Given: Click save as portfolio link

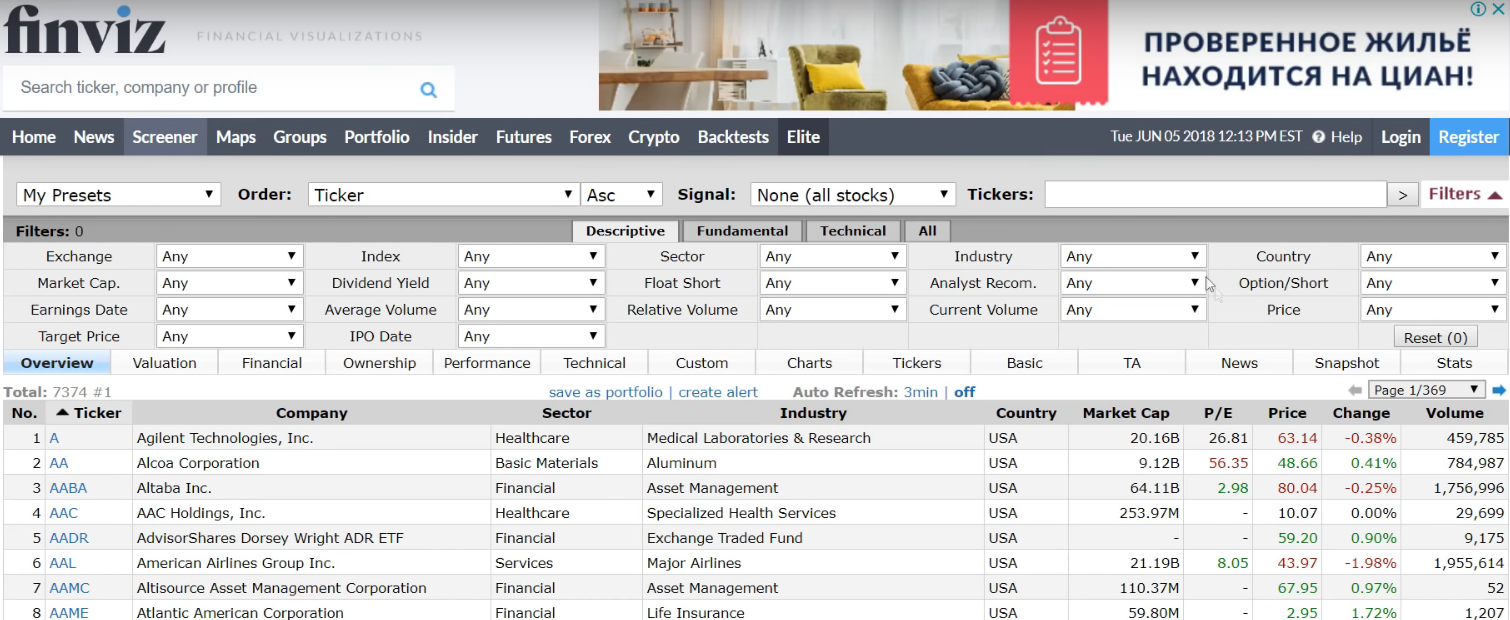Looking at the screenshot, I should 606,392.
